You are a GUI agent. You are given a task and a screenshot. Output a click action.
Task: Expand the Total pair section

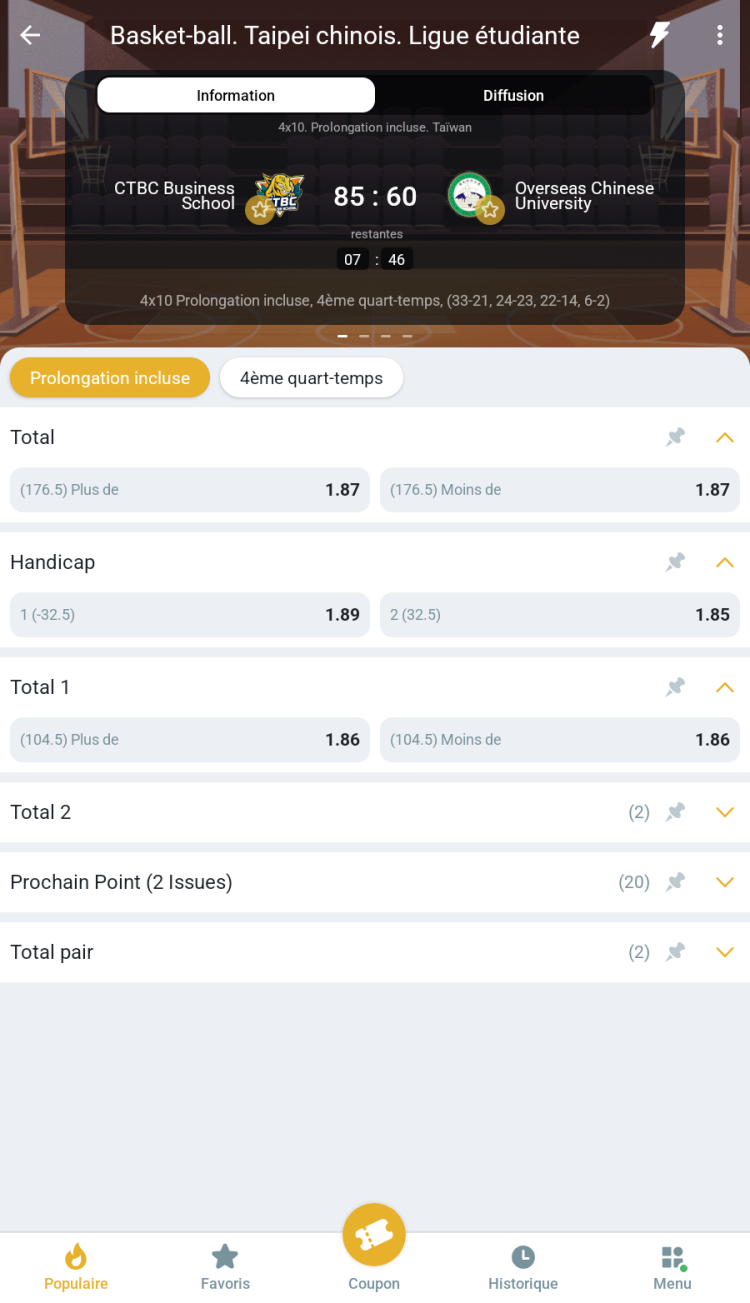click(x=725, y=952)
